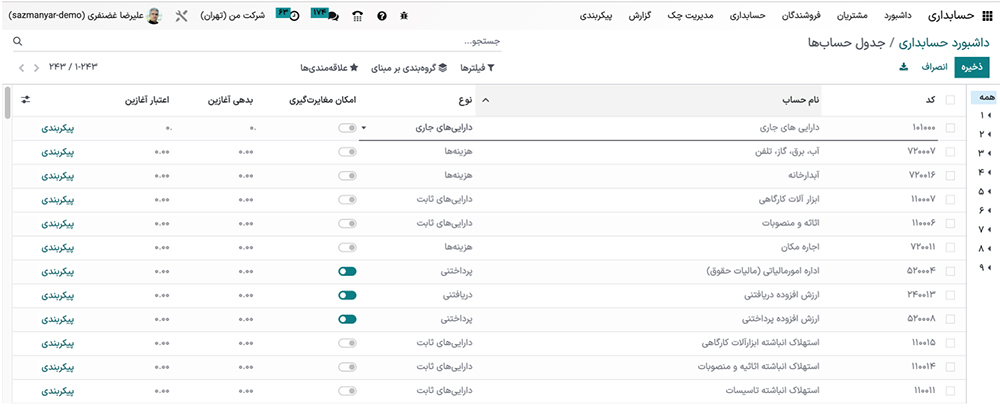This screenshot has width=1000, height=418.
Task: Toggle reconciliation switch for اجاره مکان
Action: [347, 246]
